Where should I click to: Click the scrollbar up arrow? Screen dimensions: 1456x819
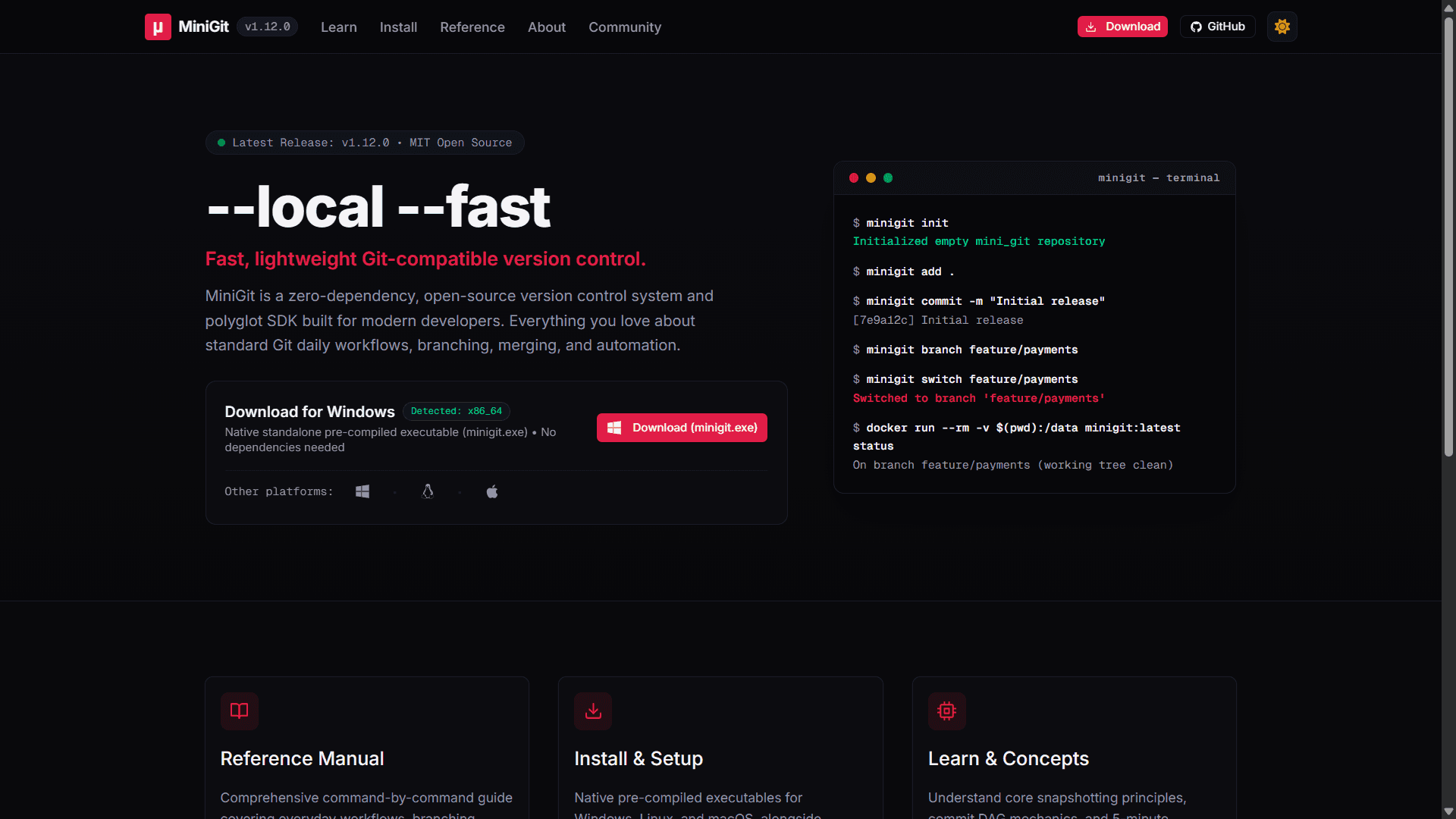pos(1448,7)
